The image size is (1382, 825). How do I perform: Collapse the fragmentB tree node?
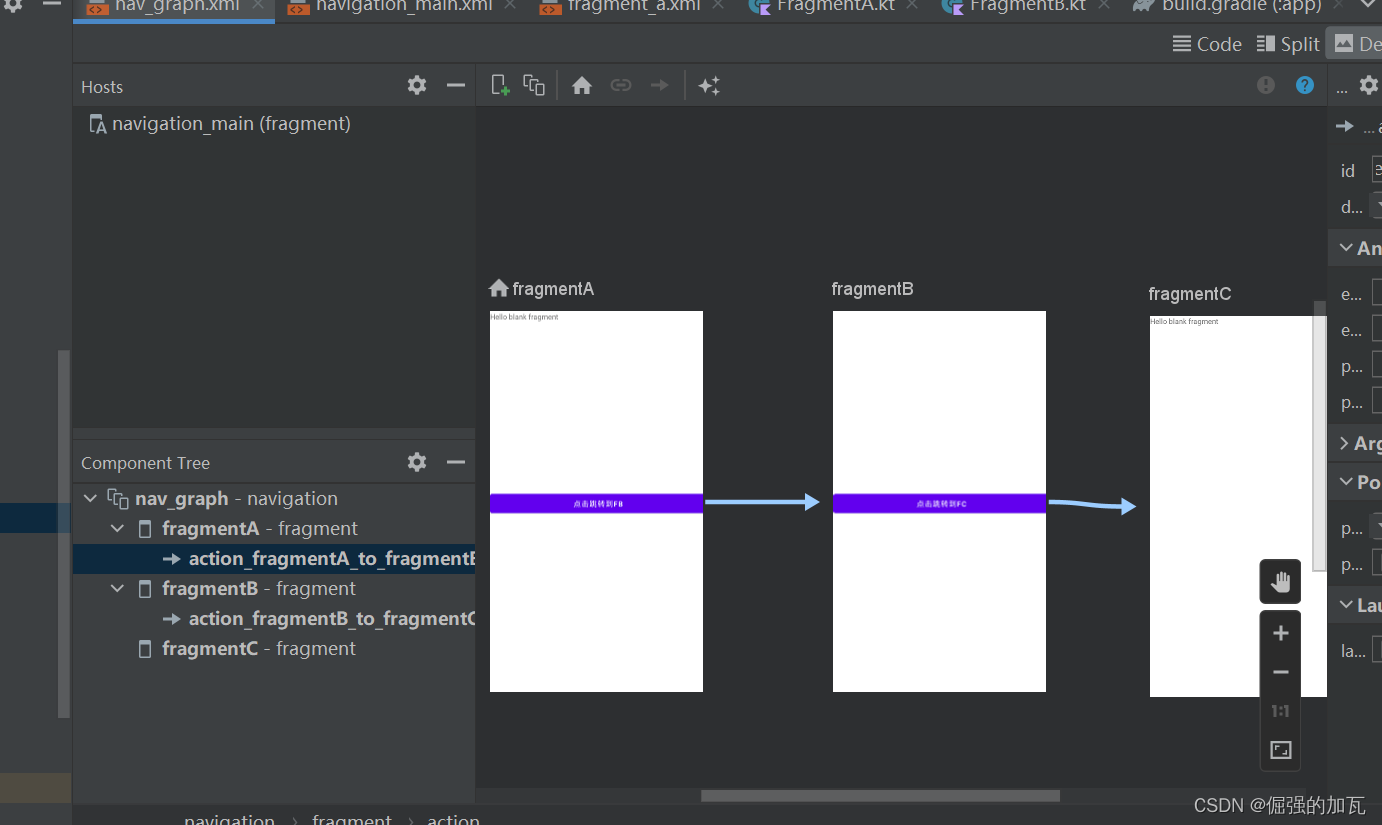click(117, 588)
